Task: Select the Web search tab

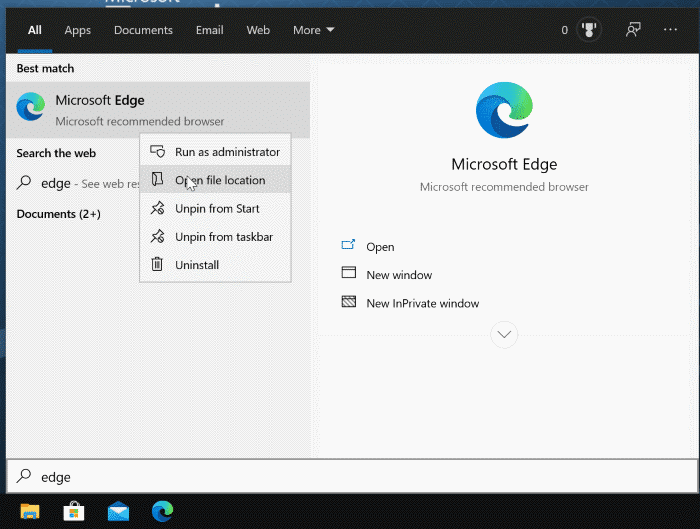Action: (258, 30)
